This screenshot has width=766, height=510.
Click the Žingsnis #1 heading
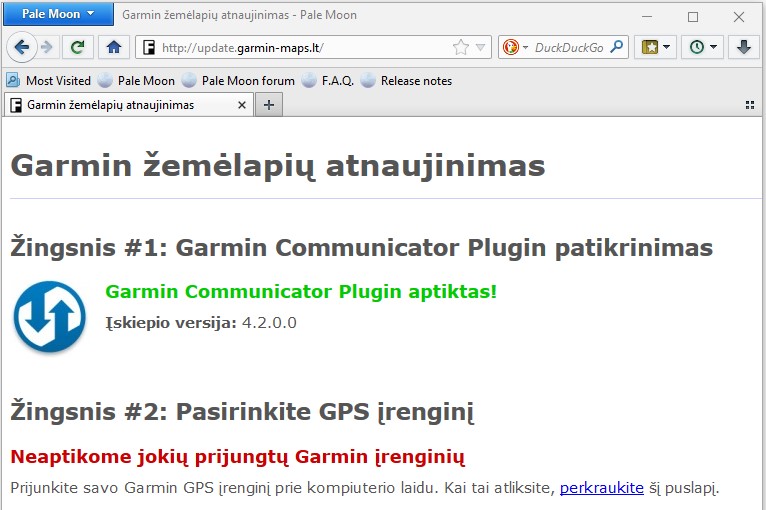click(362, 247)
